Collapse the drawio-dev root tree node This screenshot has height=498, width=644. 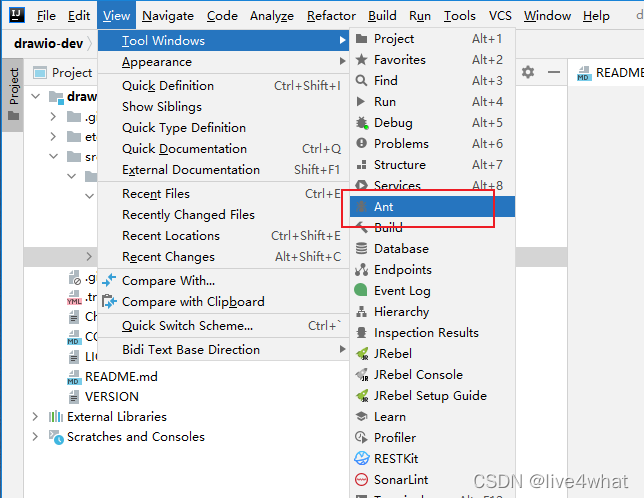tap(36, 96)
